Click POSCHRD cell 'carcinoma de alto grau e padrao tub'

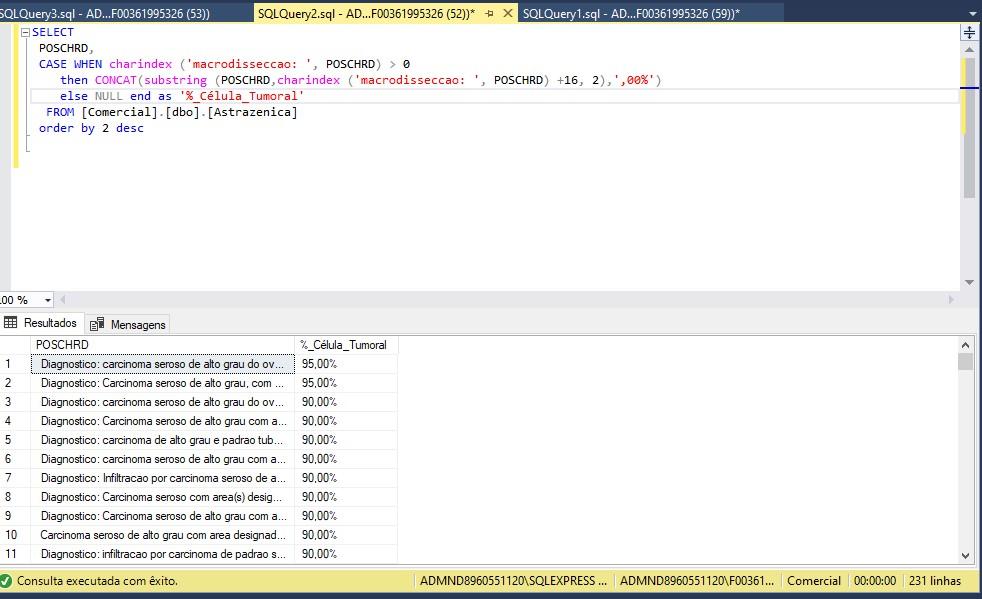pos(162,440)
